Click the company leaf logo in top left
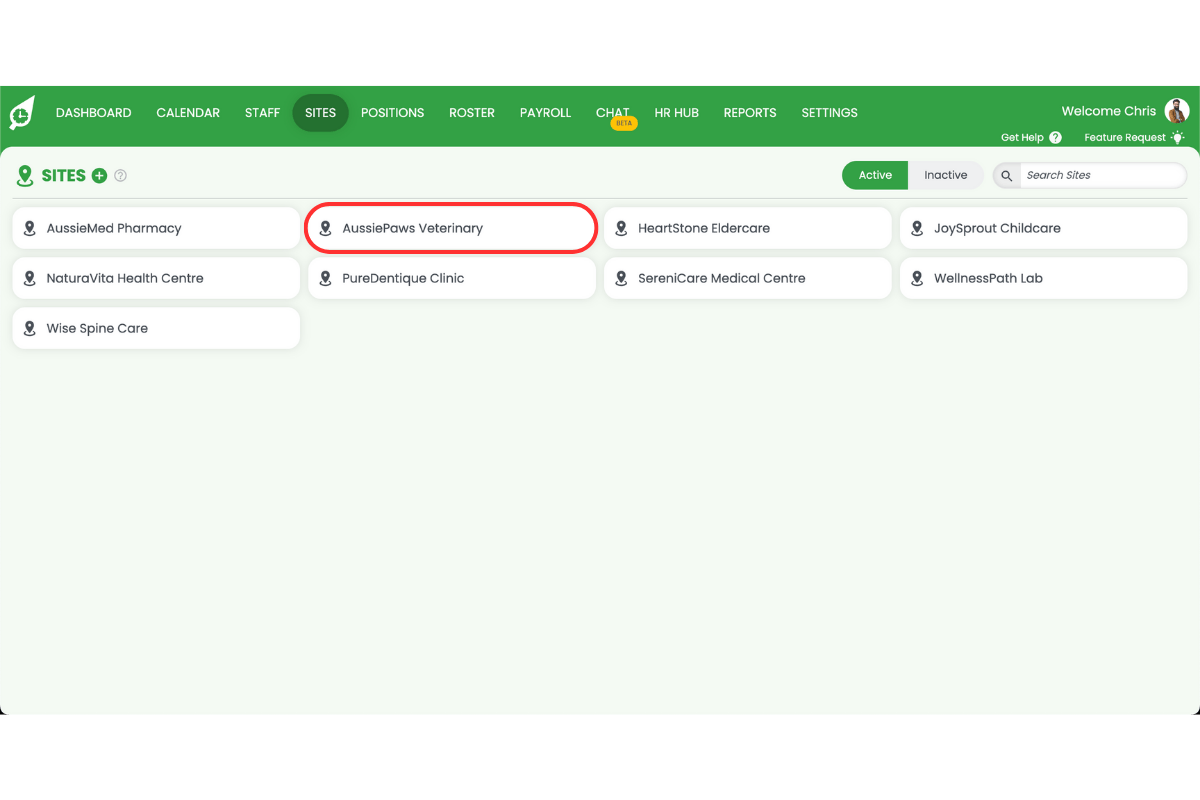Viewport: 1200px width, 800px height. point(21,112)
